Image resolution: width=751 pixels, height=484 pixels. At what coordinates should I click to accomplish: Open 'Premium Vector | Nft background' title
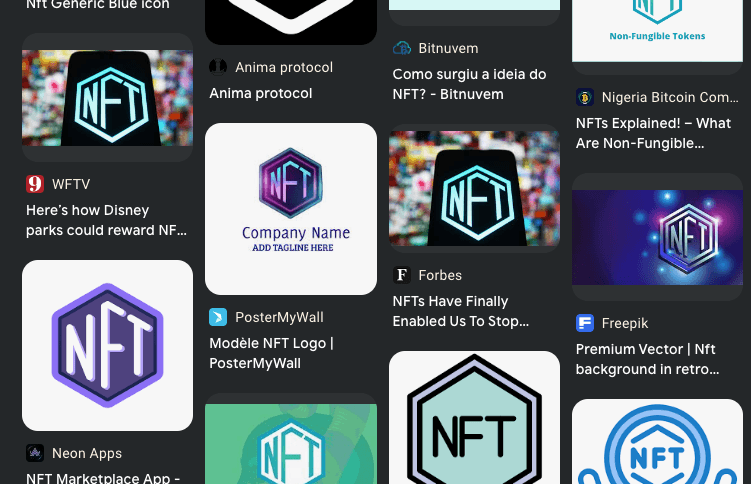648,359
